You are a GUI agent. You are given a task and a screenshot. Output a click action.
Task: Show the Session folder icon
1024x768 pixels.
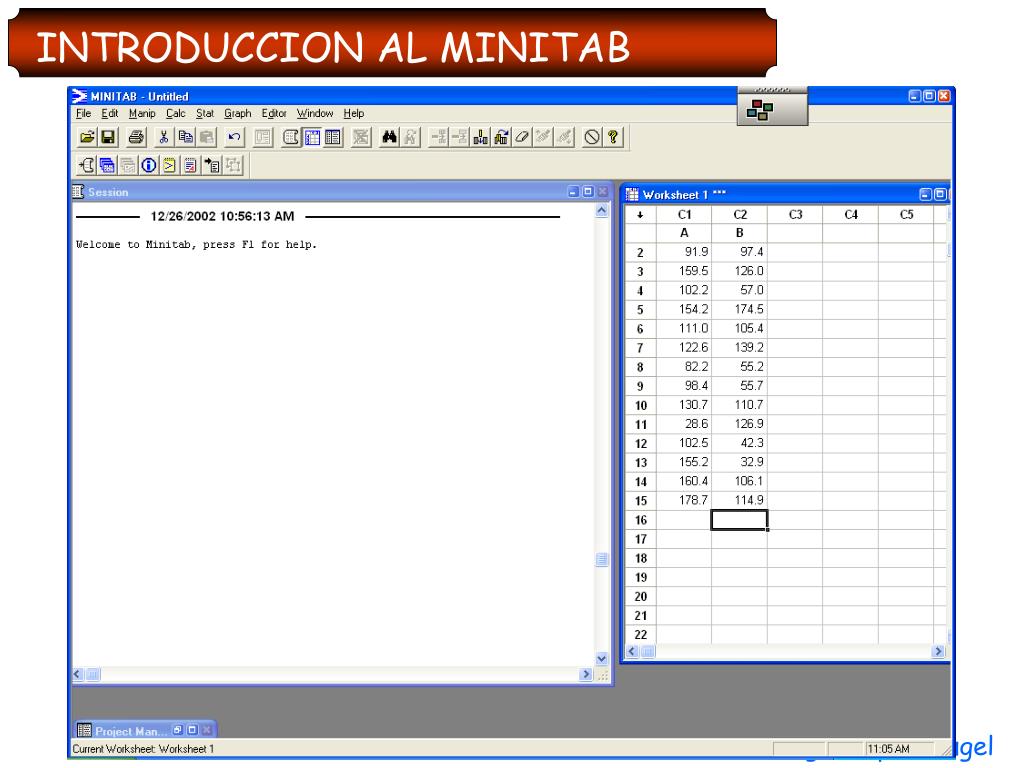point(87,165)
